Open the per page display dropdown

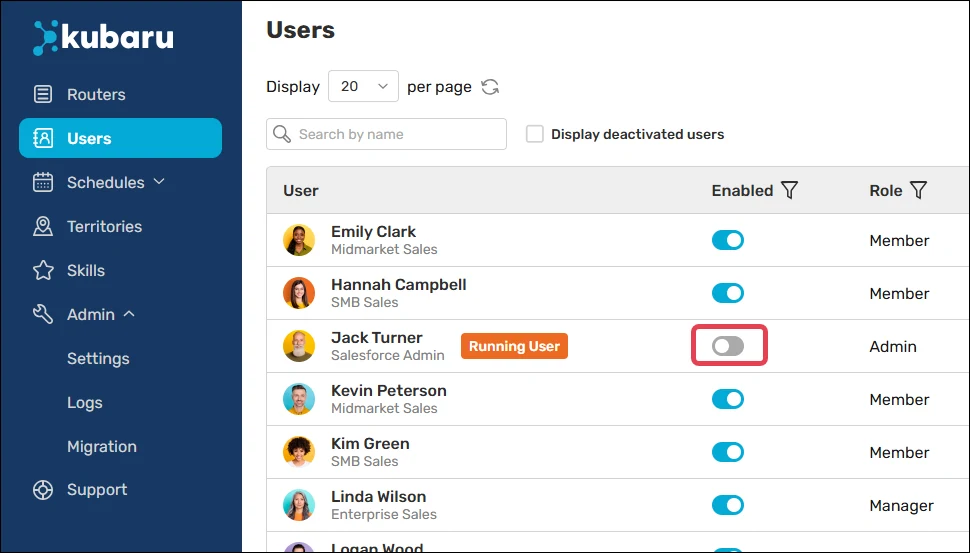pos(363,86)
